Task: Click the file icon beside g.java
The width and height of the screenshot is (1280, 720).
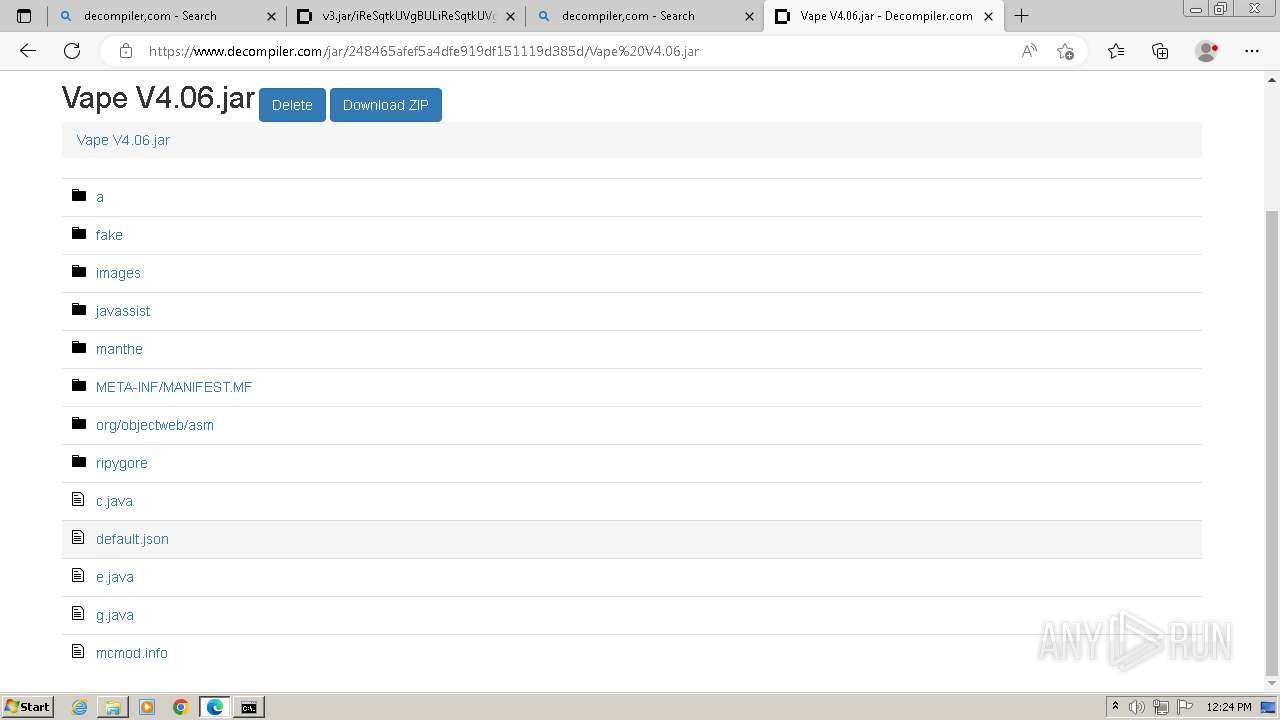Action: coord(79,613)
